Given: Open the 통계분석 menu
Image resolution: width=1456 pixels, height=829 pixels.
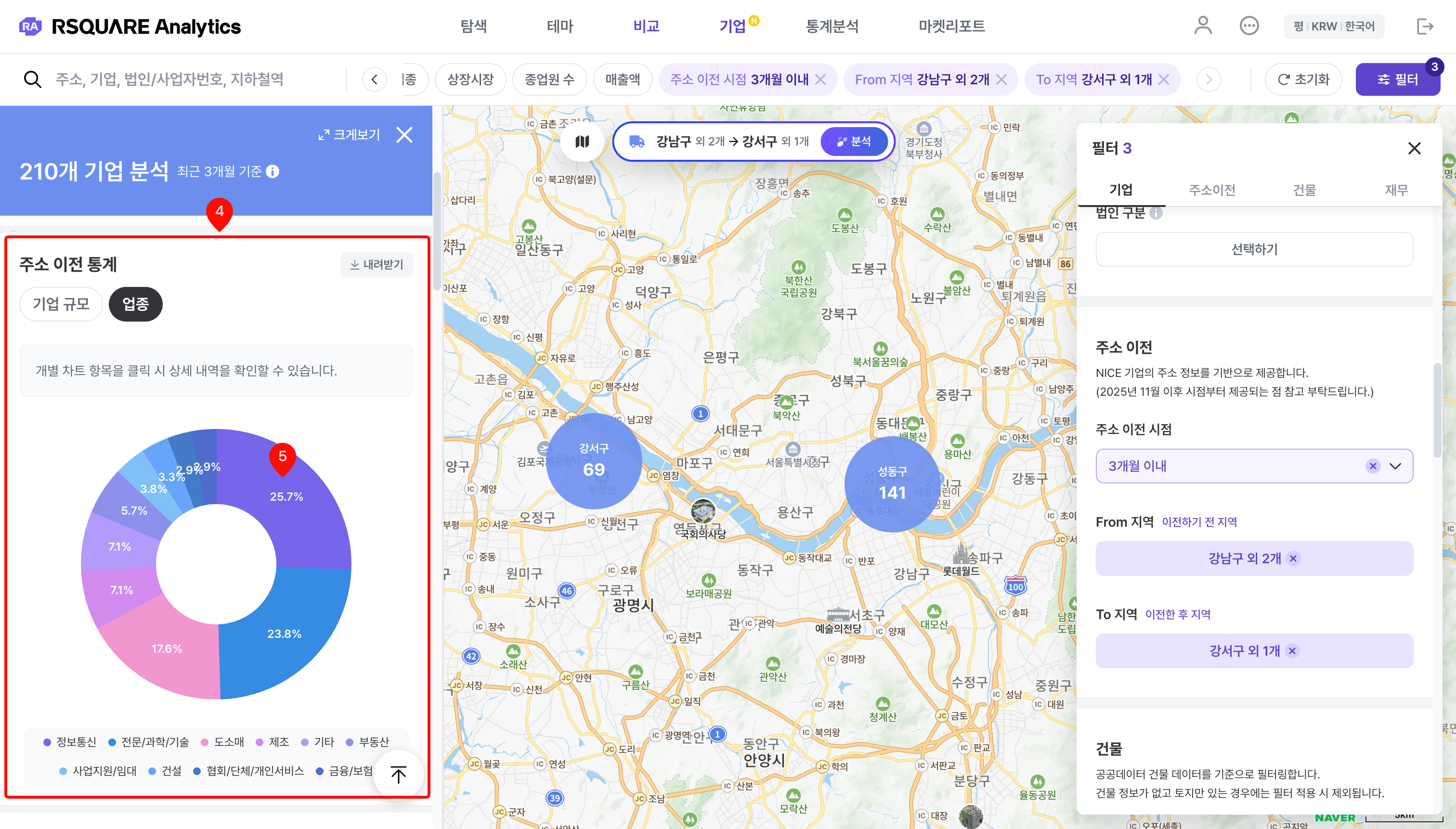Looking at the screenshot, I should point(832,26).
